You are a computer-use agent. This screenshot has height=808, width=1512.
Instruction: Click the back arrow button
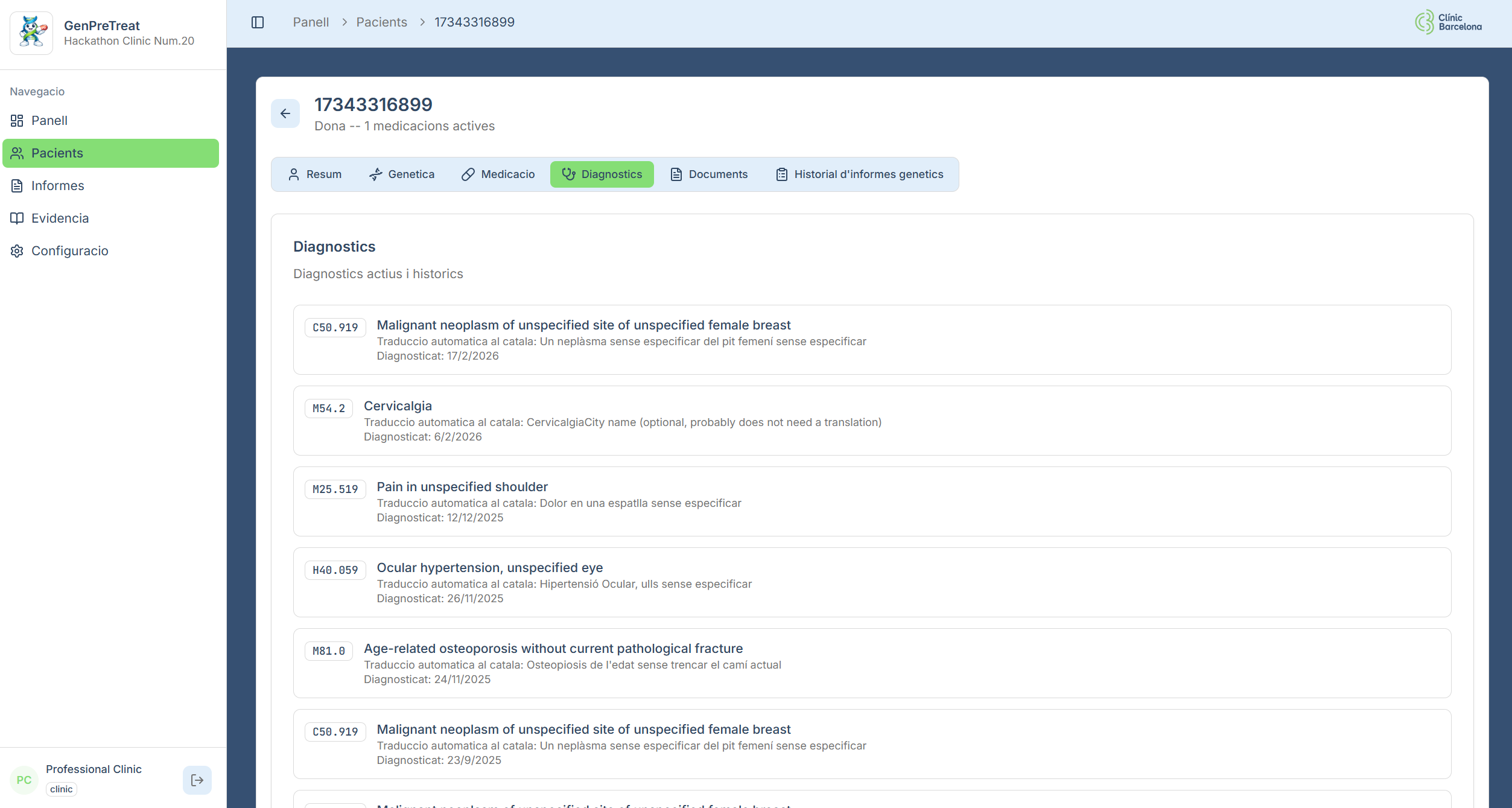(x=285, y=113)
